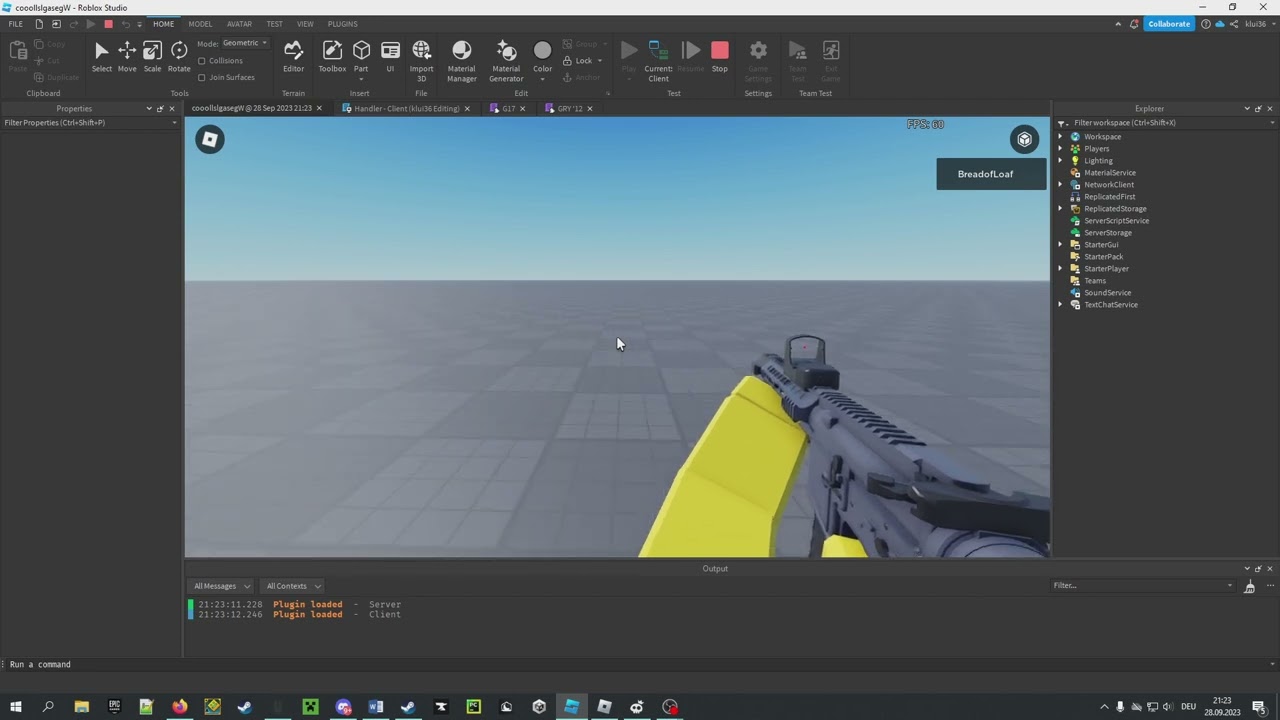Select the 'Plugin loaded - Client' output line
Screen dimensions: 1280x720
pyautogui.click(x=299, y=615)
